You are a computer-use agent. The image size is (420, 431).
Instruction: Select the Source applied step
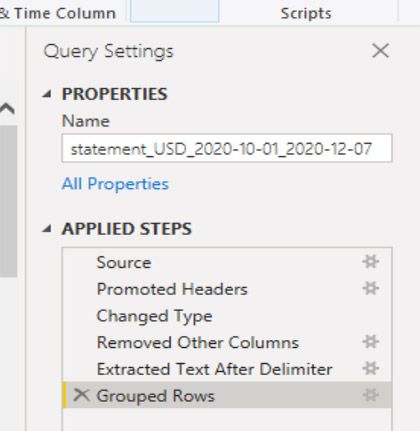(227, 262)
